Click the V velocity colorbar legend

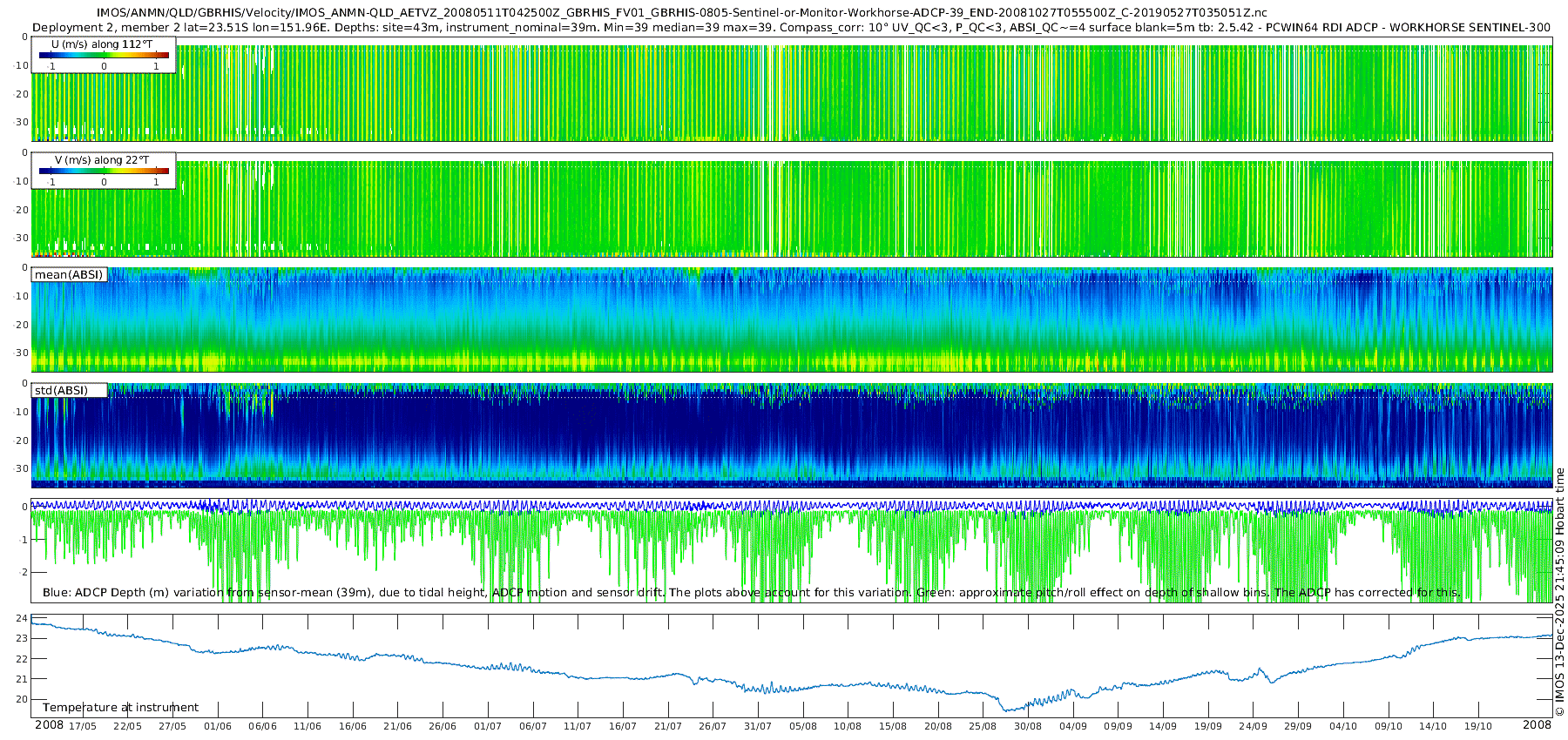pos(104,172)
